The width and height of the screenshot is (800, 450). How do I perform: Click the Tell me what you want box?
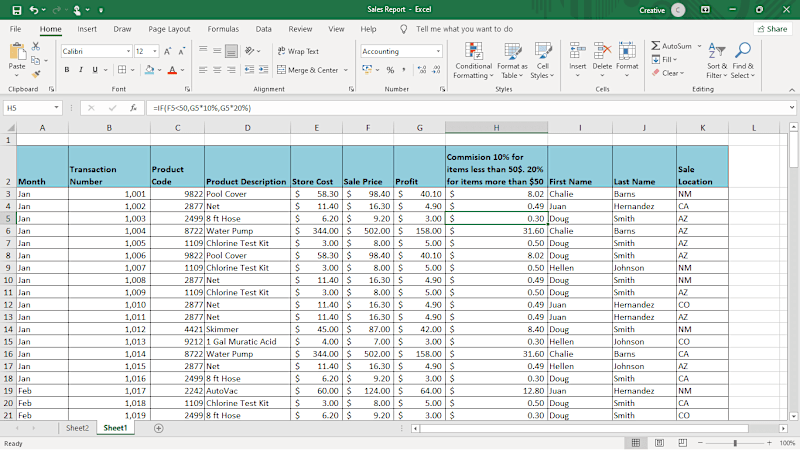pos(464,29)
